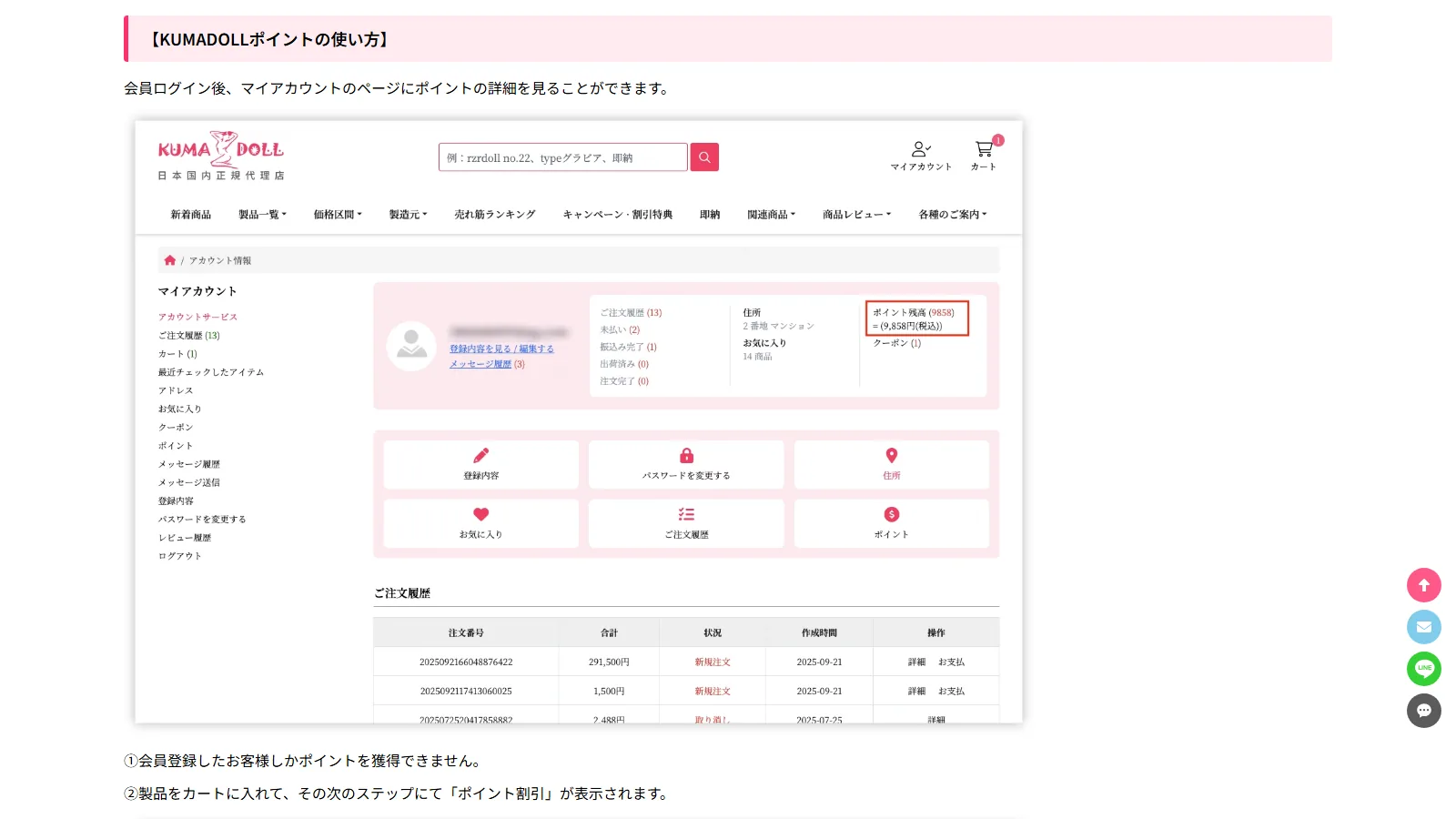This screenshot has height=819, width=1456.
Task: Click the home icon in breadcrumb
Action: (169, 260)
